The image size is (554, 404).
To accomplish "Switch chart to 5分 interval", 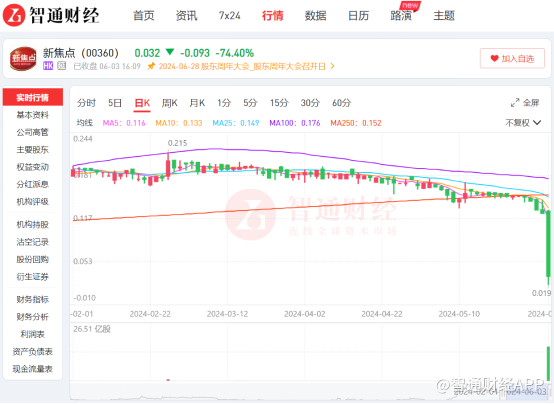I will pyautogui.click(x=250, y=103).
